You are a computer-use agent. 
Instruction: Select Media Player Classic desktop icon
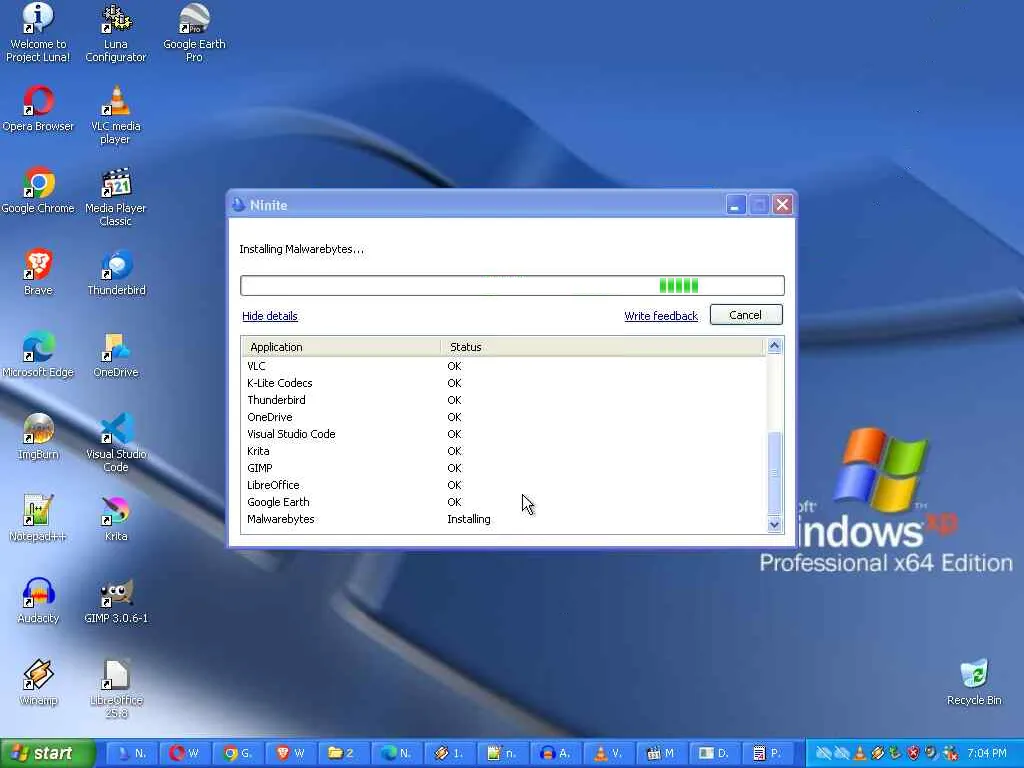click(x=116, y=197)
